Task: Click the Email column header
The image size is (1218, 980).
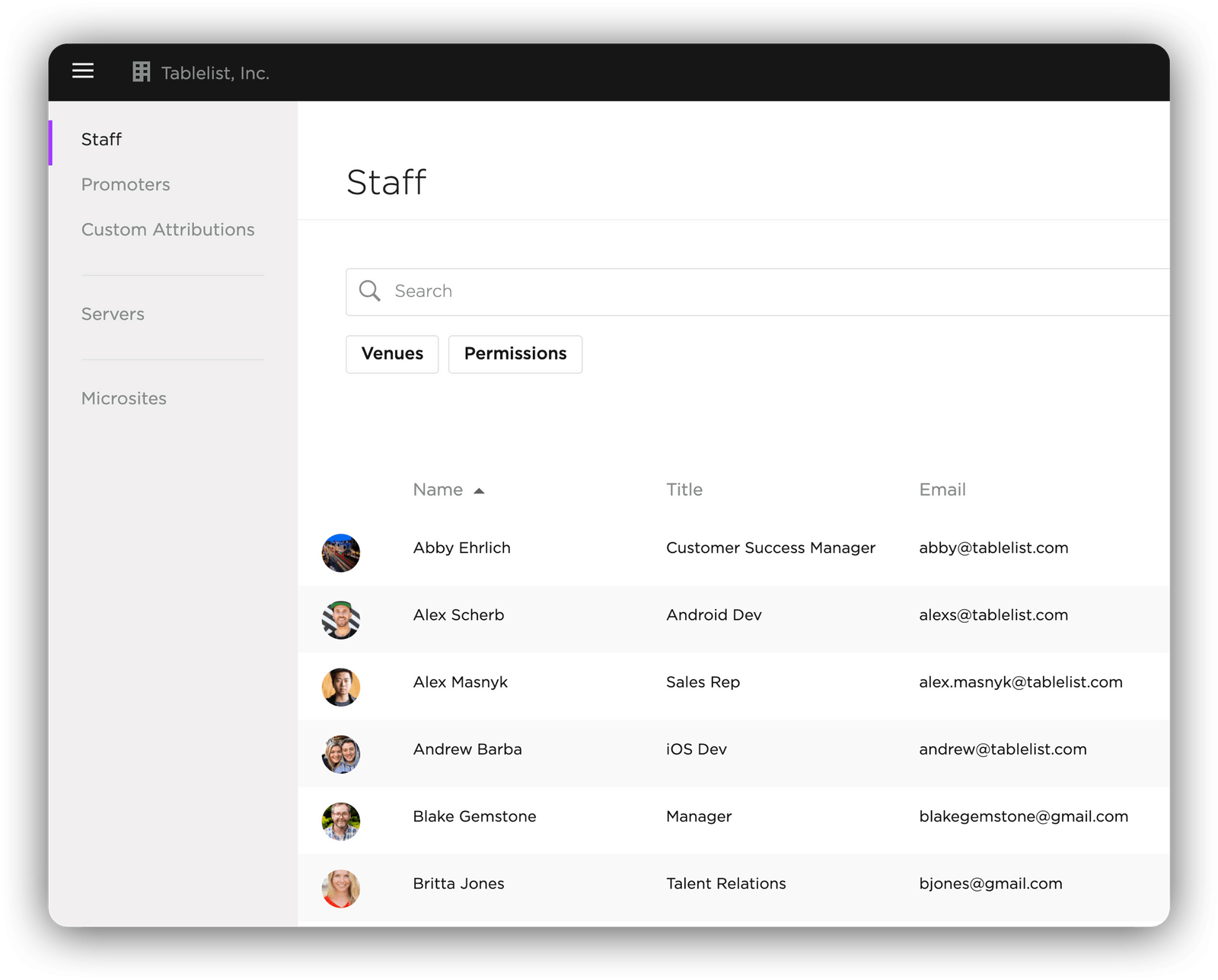Action: coord(942,490)
